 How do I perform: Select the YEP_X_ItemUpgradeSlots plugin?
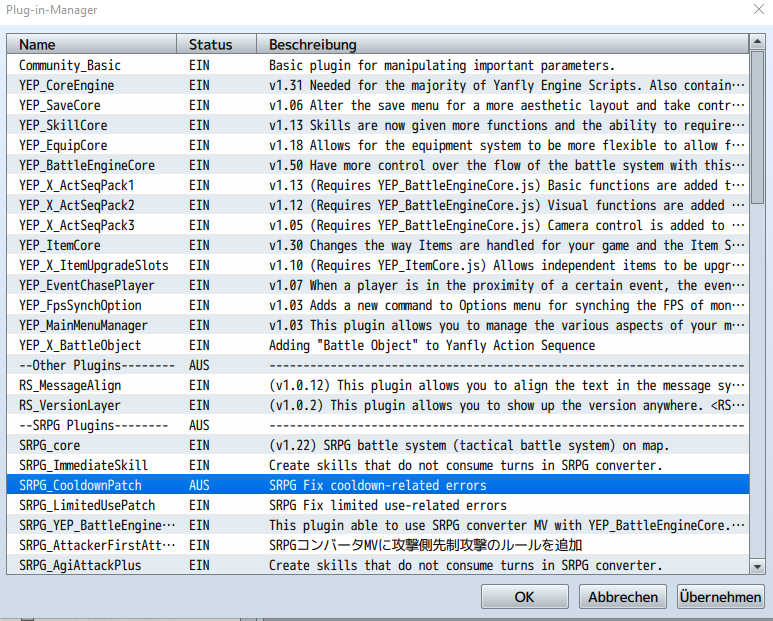click(378, 265)
